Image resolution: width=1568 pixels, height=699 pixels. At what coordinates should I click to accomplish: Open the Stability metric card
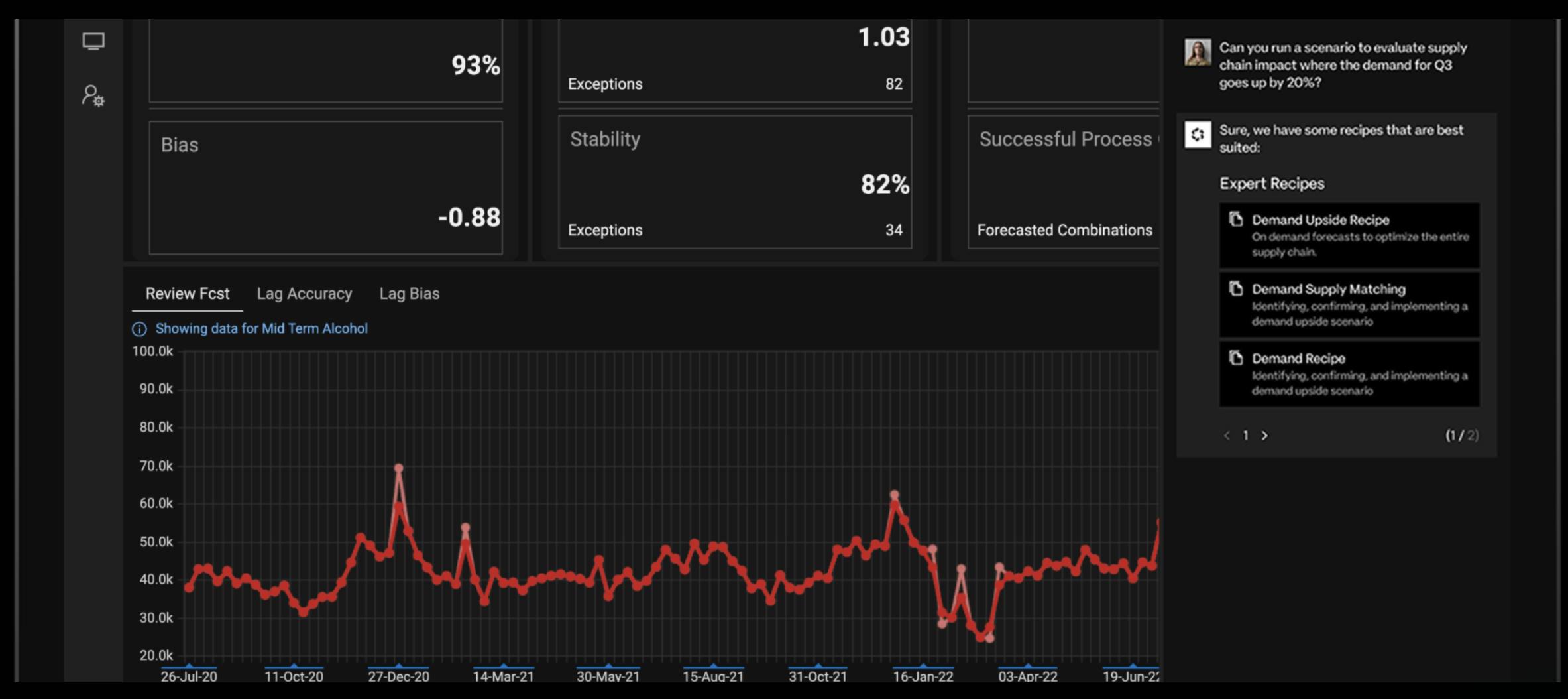[735, 182]
